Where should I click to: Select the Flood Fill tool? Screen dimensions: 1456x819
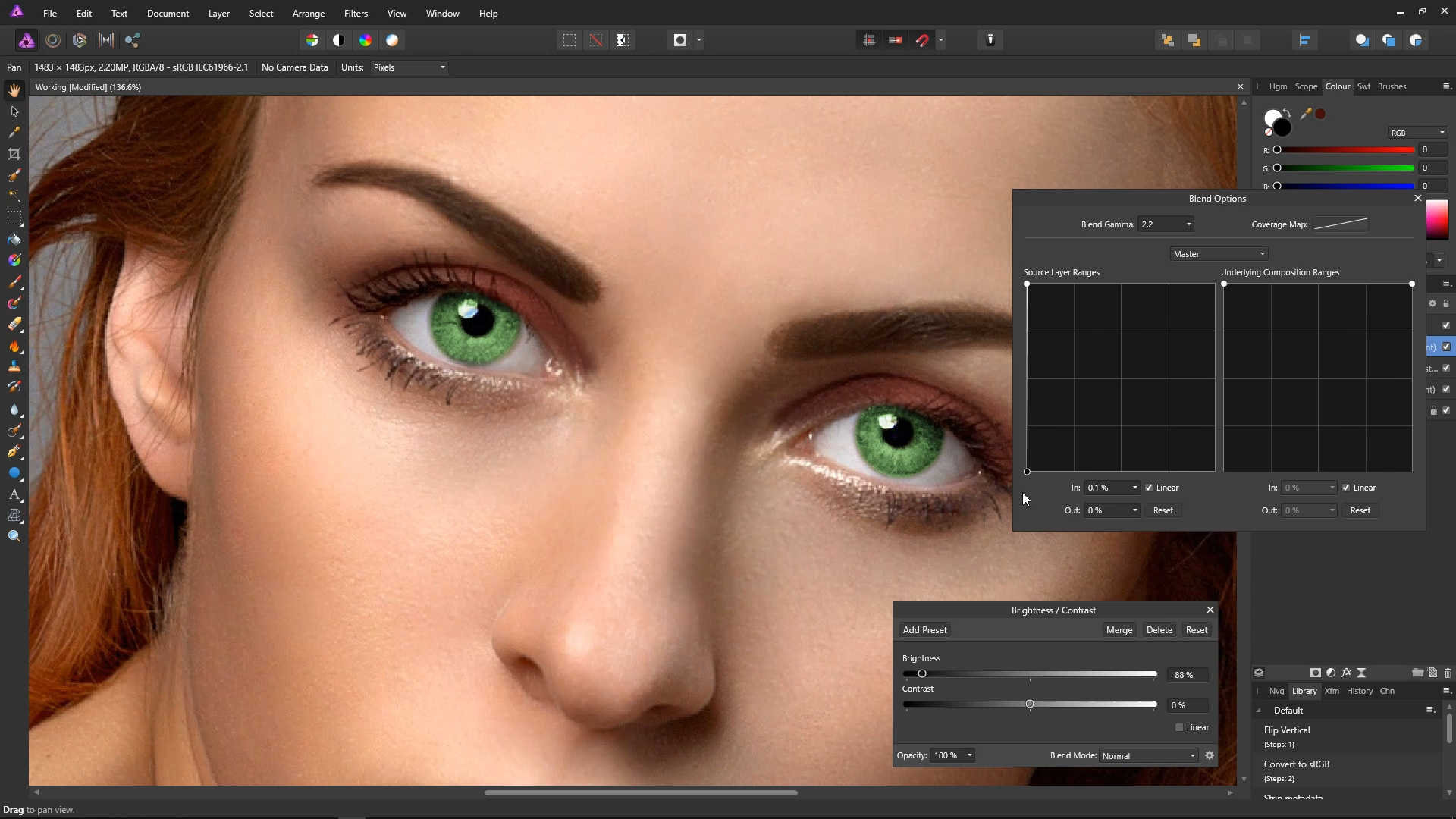point(14,240)
